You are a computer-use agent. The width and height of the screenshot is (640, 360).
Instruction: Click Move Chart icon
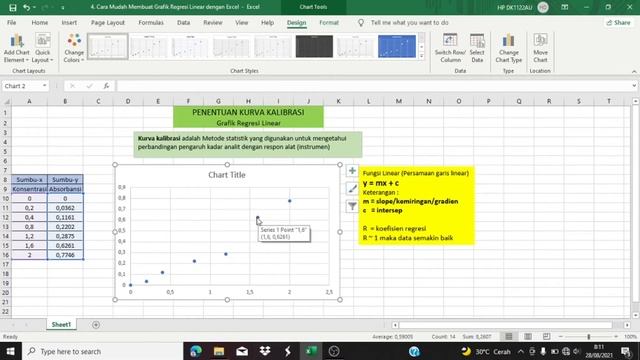point(540,49)
